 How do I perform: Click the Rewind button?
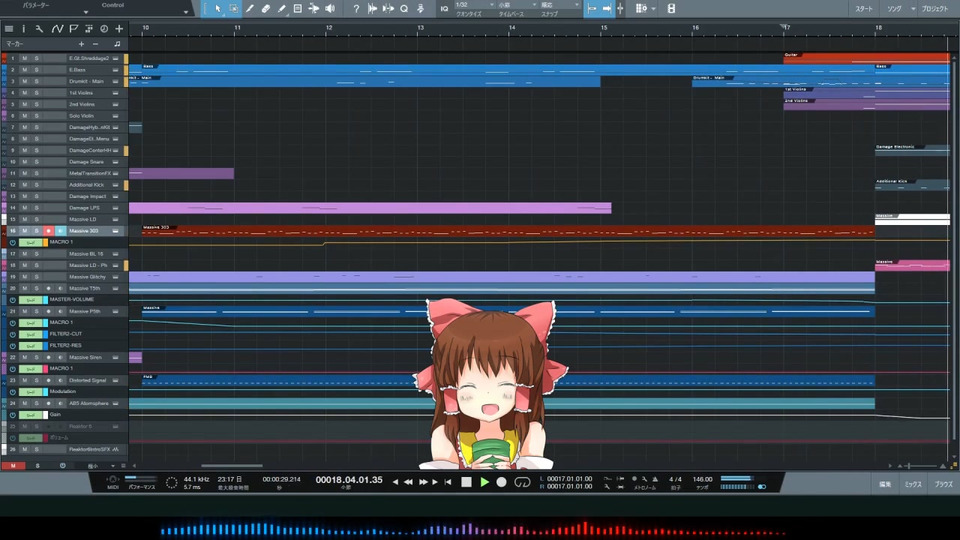click(x=408, y=482)
